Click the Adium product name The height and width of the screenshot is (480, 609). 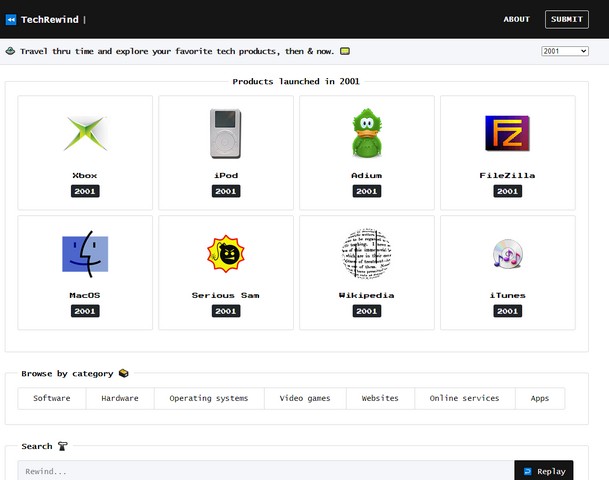[x=367, y=175]
